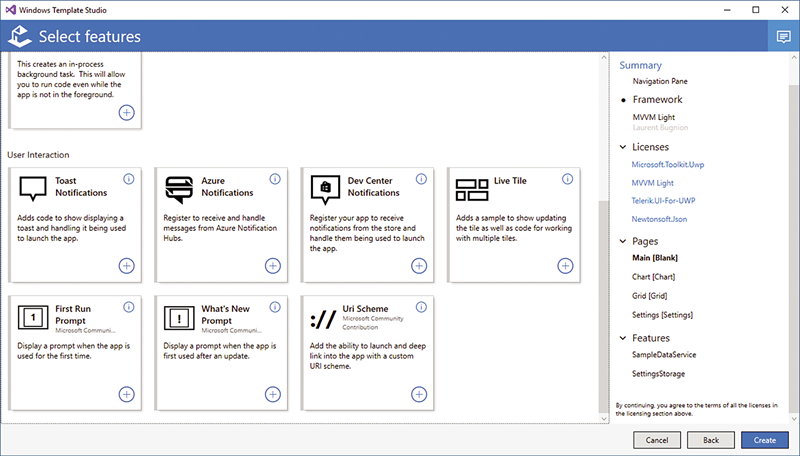This screenshot has height=456, width=800.
Task: Add the Uri Scheme feature with plus icon
Action: pyautogui.click(x=419, y=394)
